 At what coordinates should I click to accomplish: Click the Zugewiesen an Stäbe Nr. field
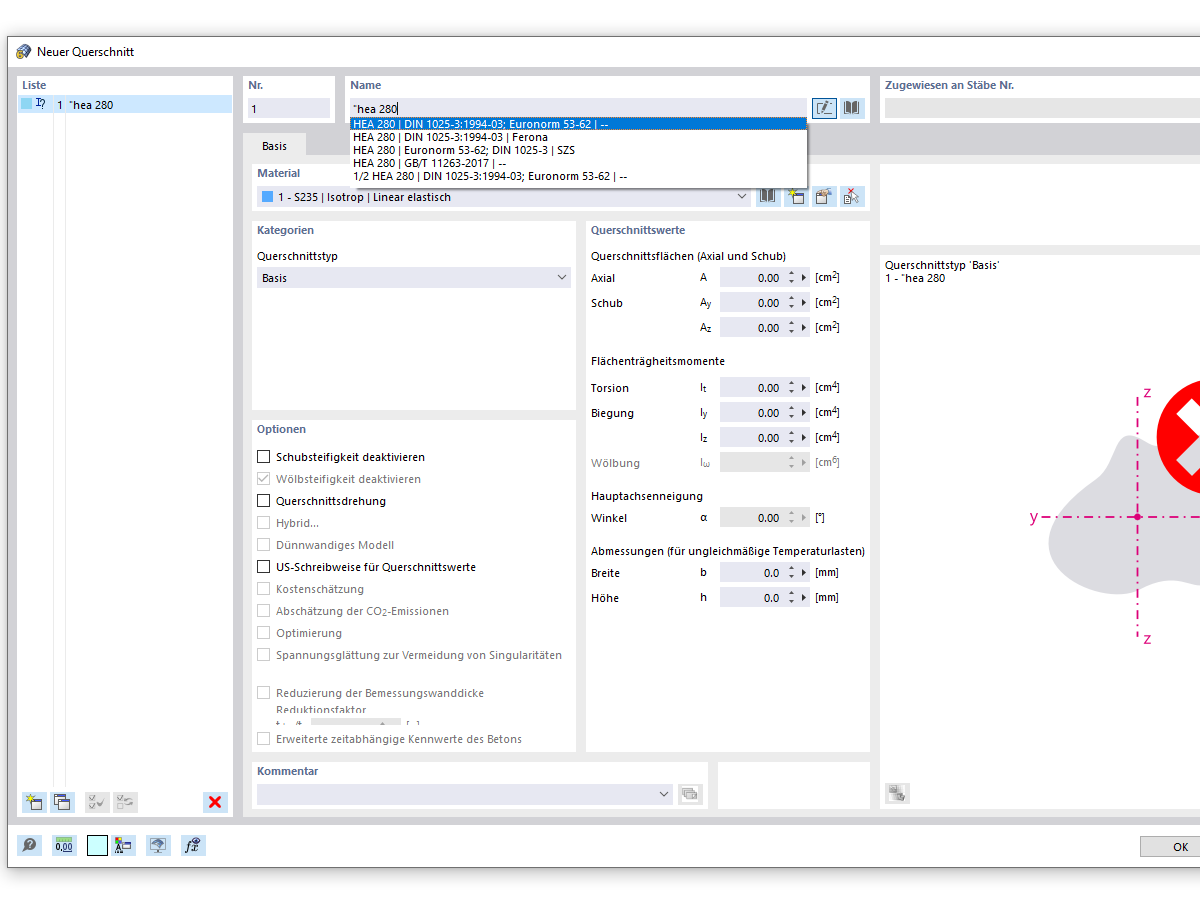pos(1042,108)
